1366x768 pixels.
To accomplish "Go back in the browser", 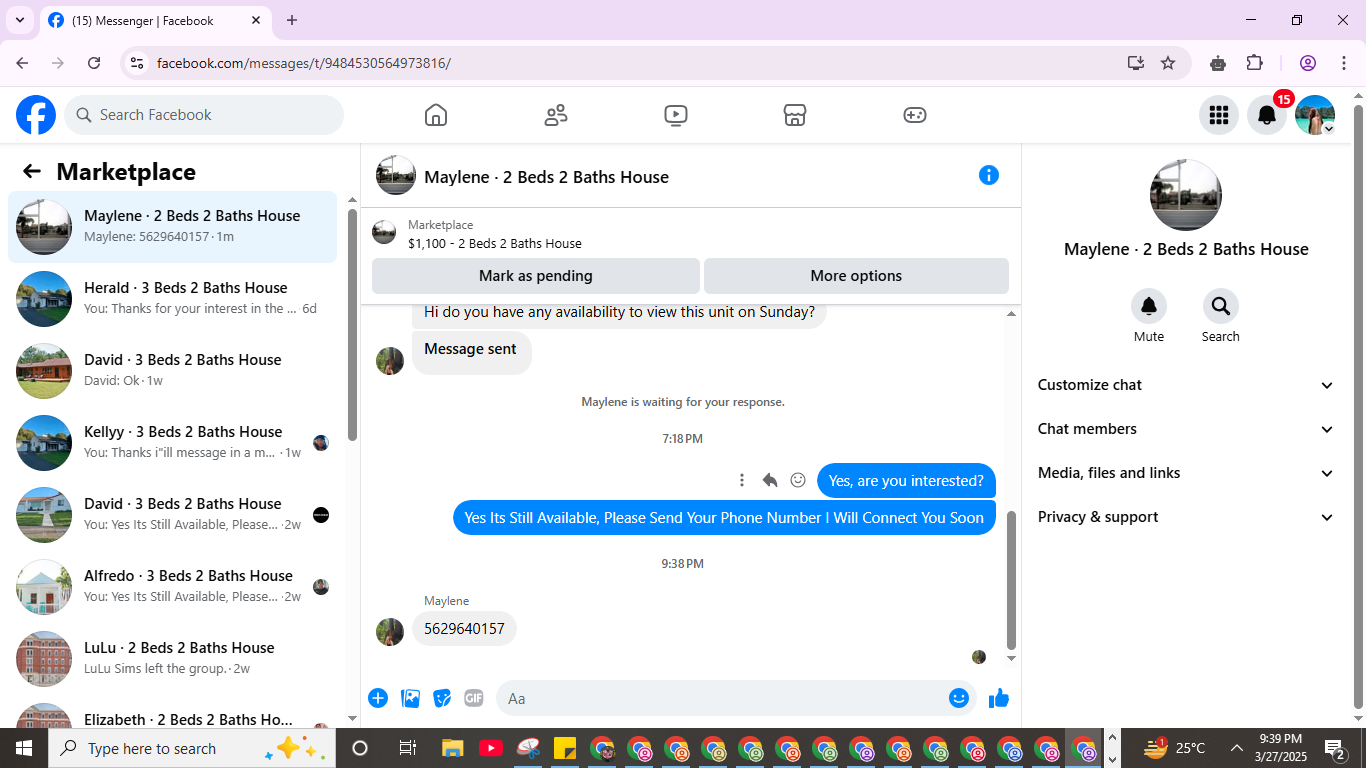I will click(x=22, y=63).
